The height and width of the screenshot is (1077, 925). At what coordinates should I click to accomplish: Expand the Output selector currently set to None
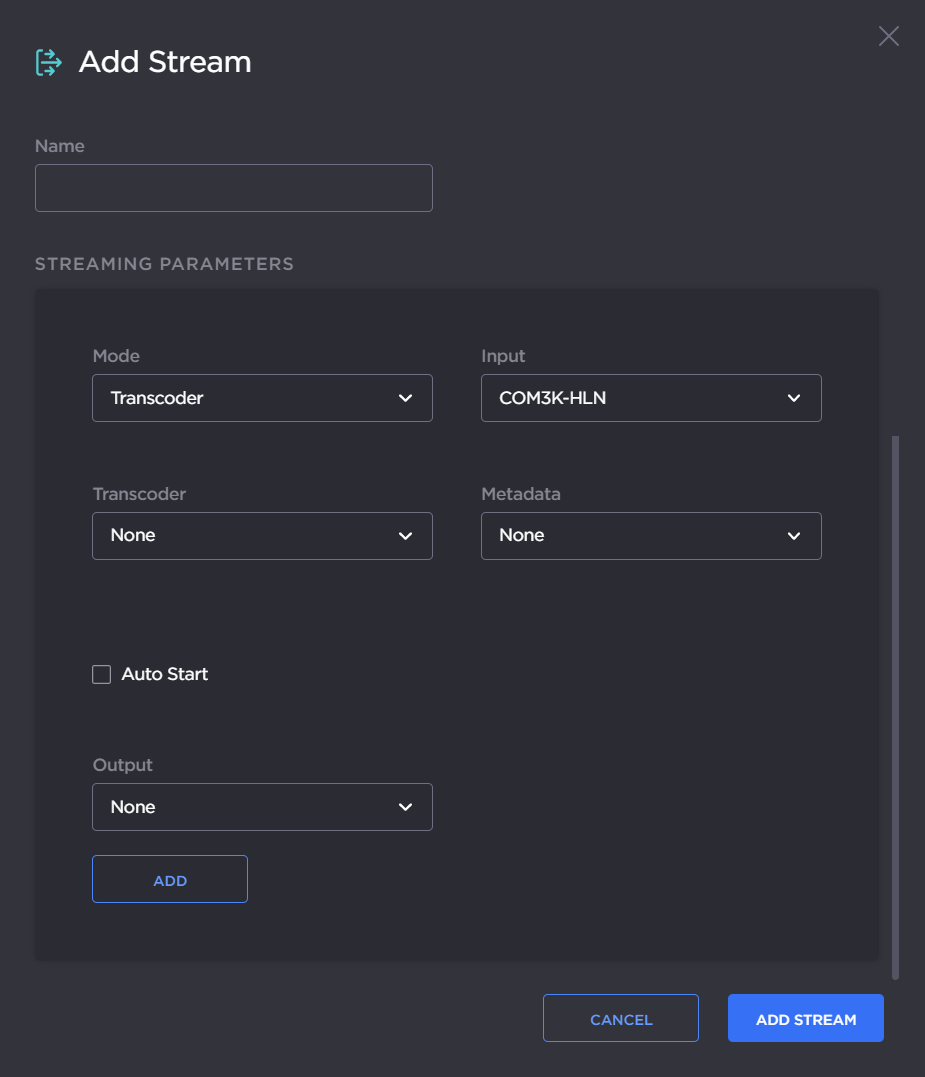tap(262, 807)
